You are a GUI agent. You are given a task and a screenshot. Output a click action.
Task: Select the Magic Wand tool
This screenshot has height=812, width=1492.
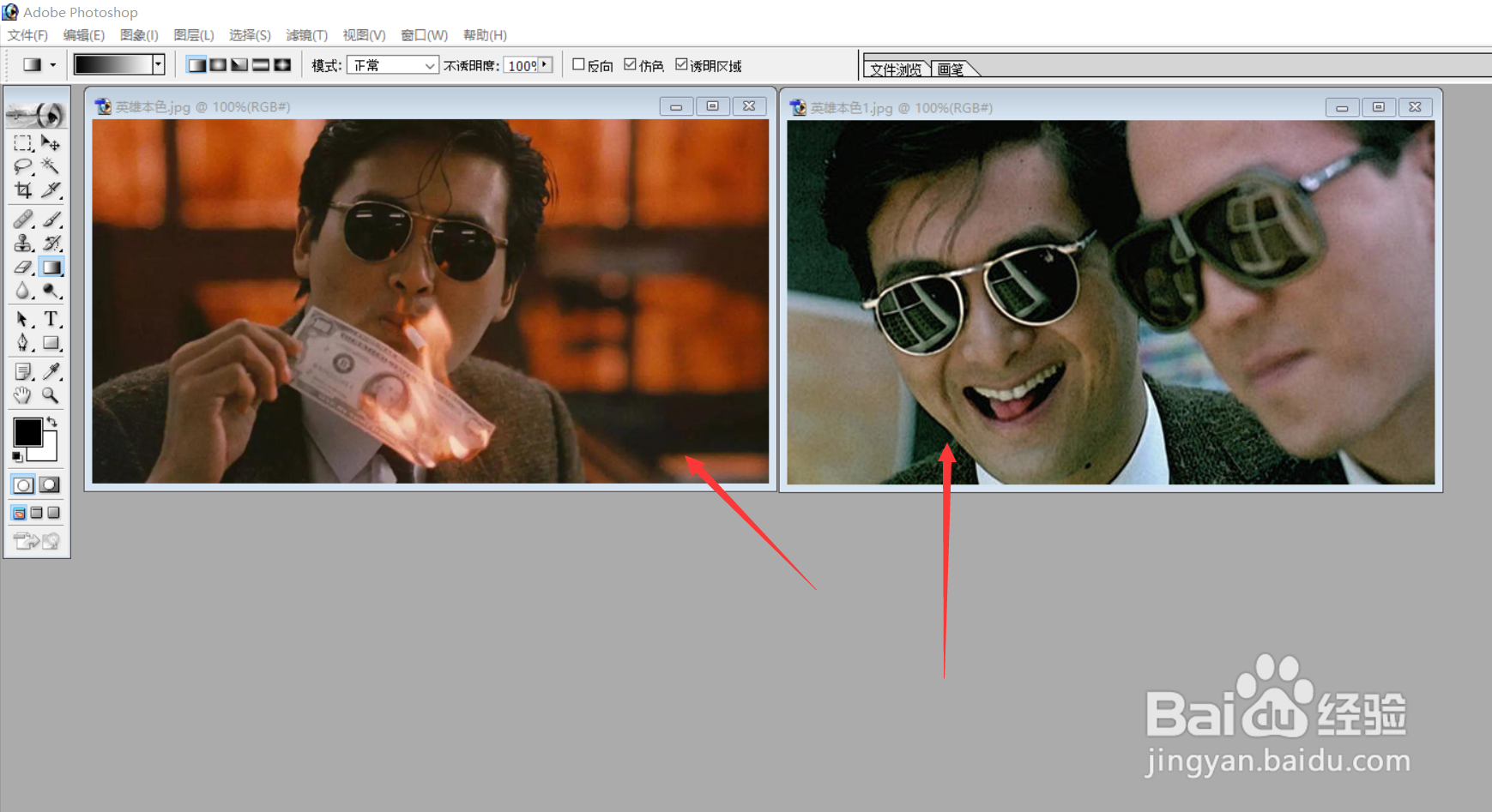point(51,166)
